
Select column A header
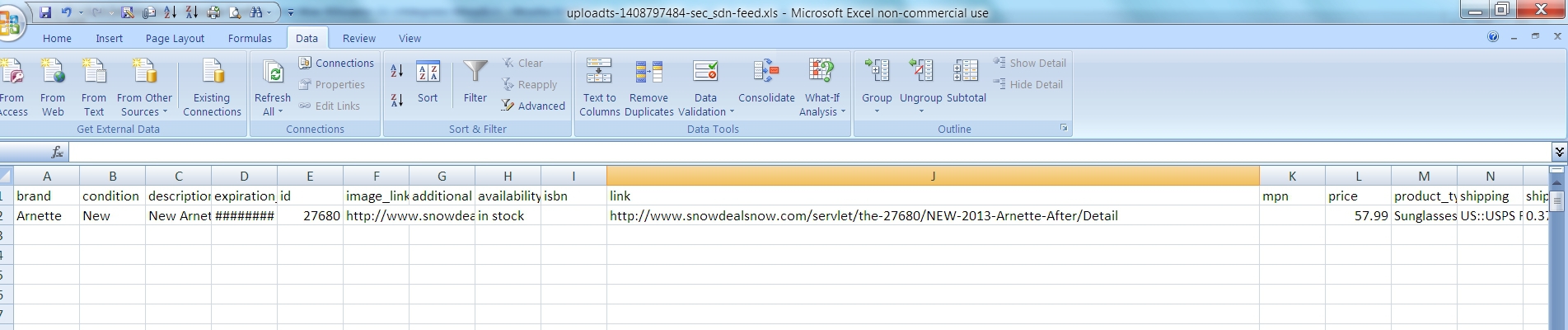pyautogui.click(x=47, y=176)
